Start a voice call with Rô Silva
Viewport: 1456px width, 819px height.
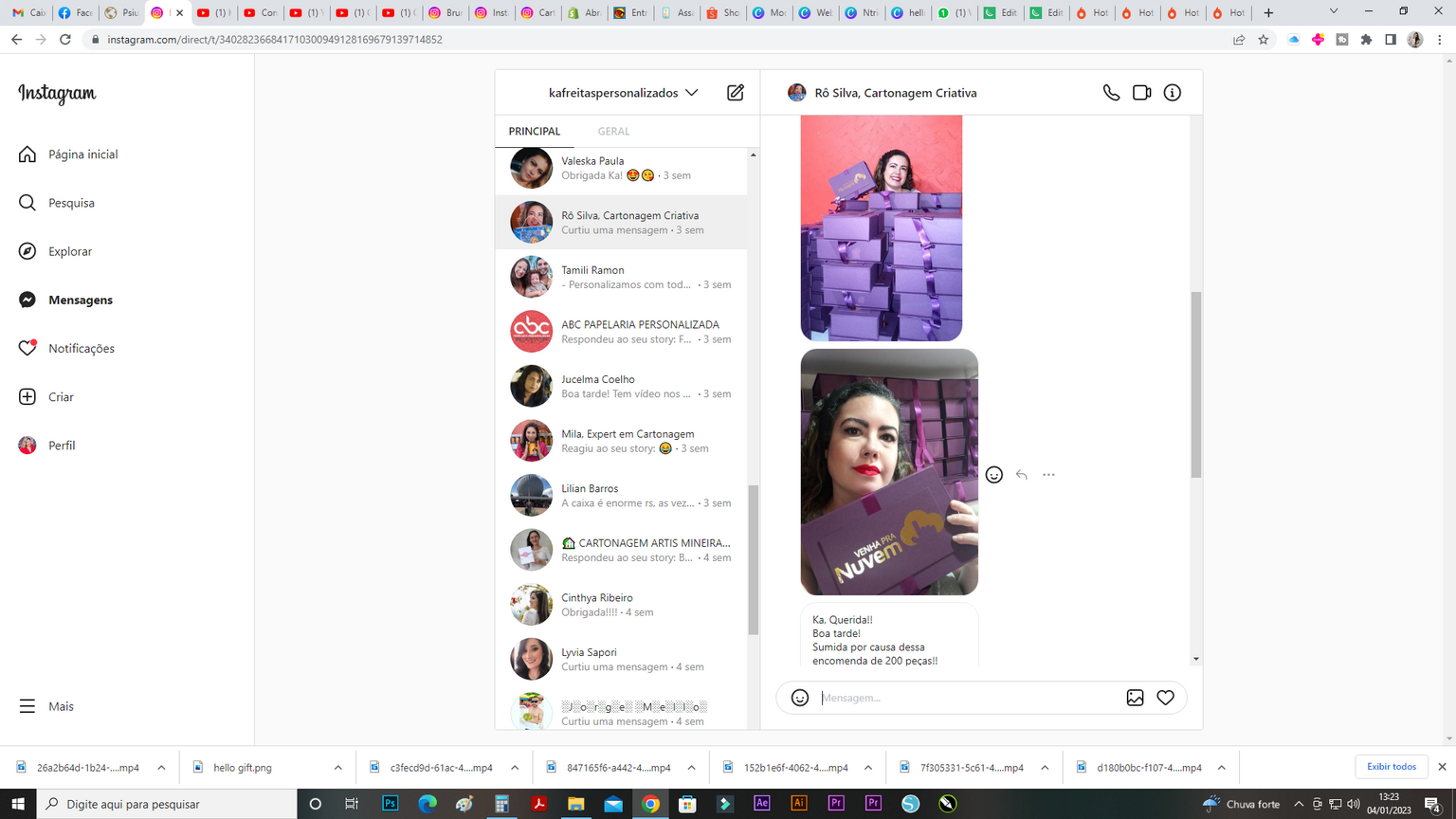click(x=1111, y=93)
